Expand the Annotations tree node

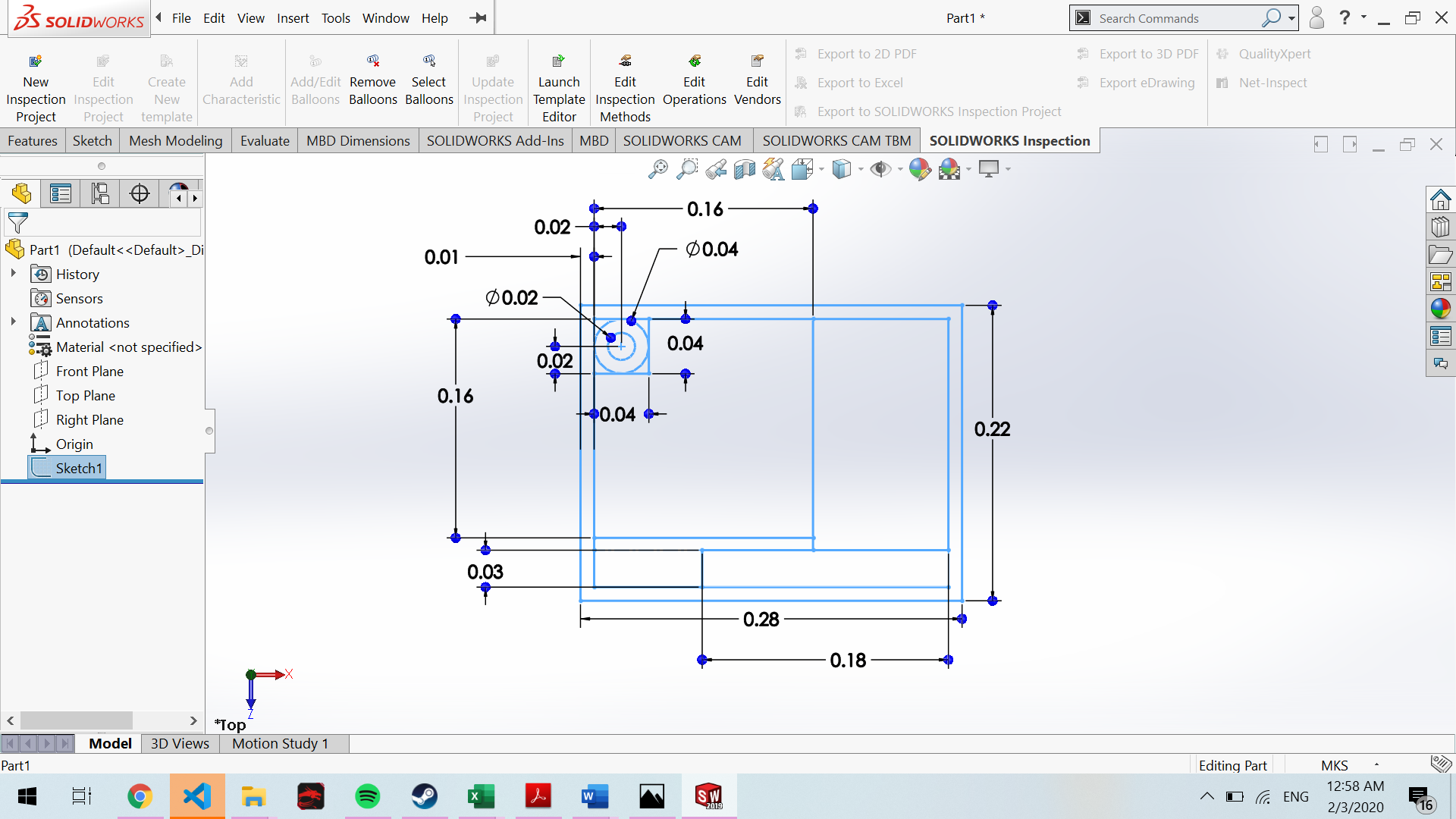coord(13,322)
